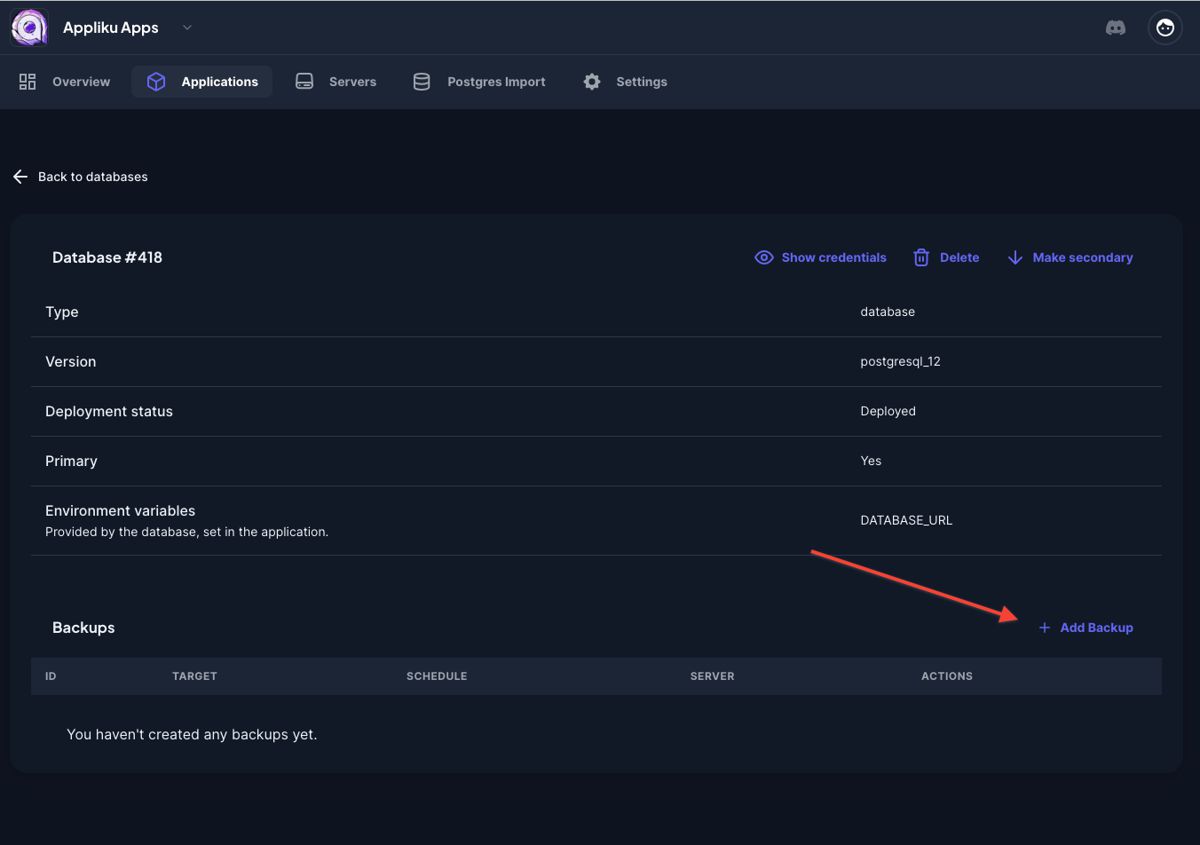The height and width of the screenshot is (845, 1200).
Task: Click the DATABASE_URL environment variable value
Action: tap(906, 521)
